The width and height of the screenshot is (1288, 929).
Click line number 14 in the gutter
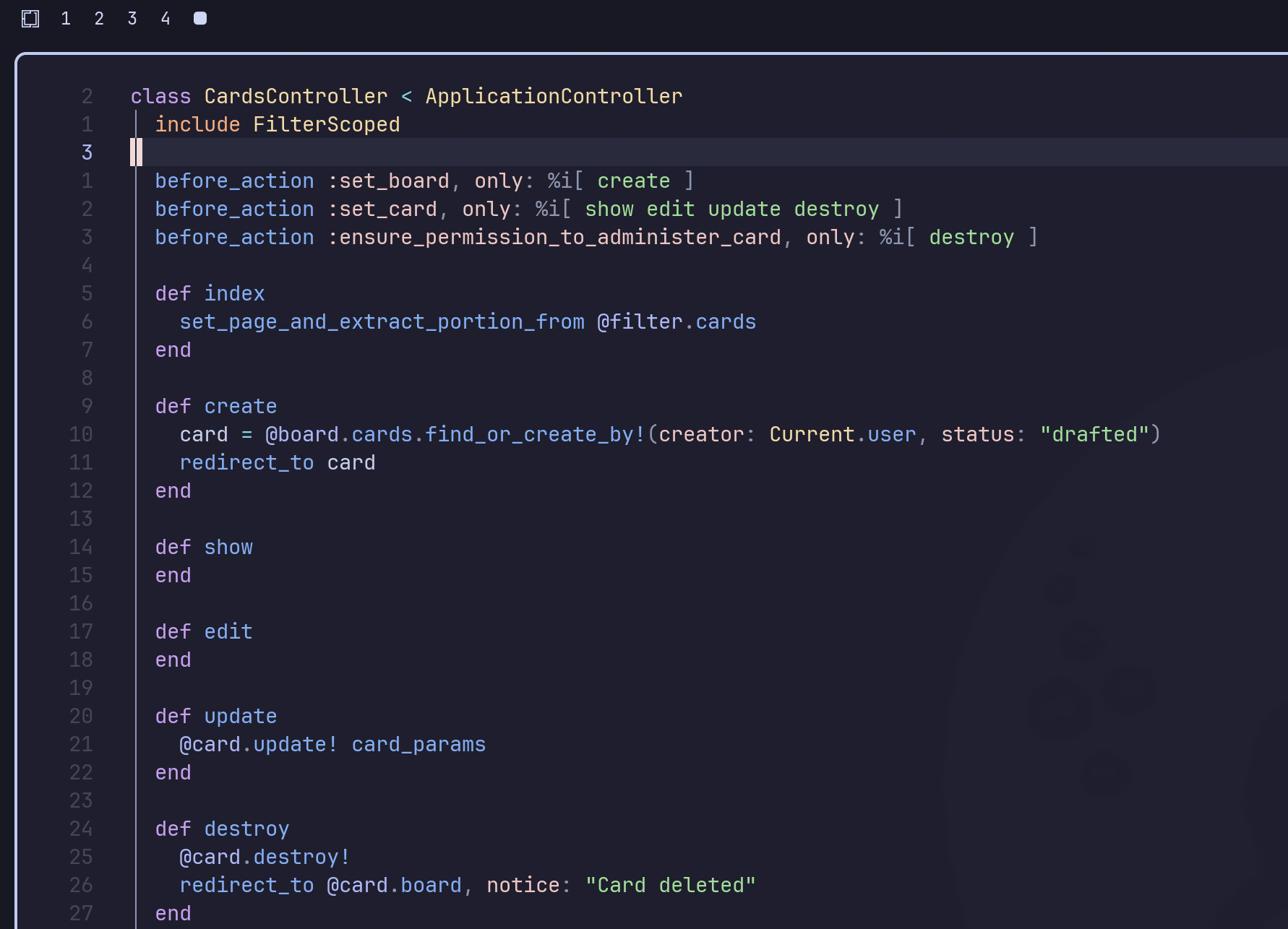tap(81, 547)
